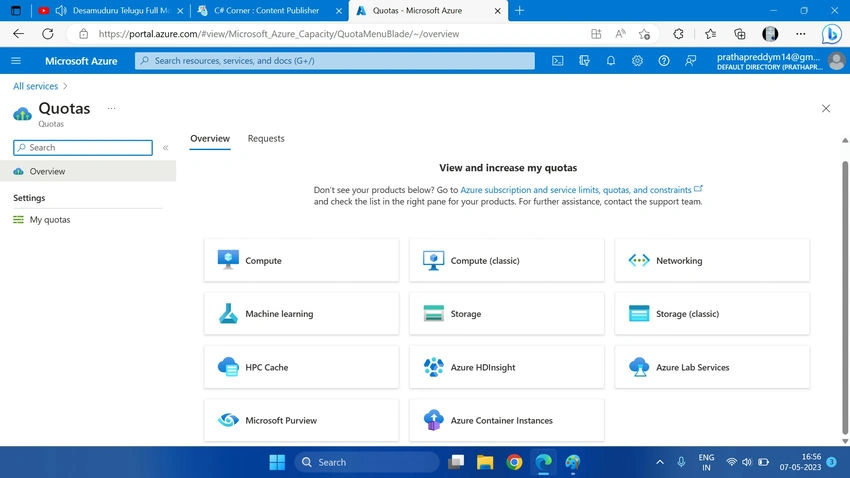Open Cloud Shell from the top bar
This screenshot has height=478, width=850.
557,61
